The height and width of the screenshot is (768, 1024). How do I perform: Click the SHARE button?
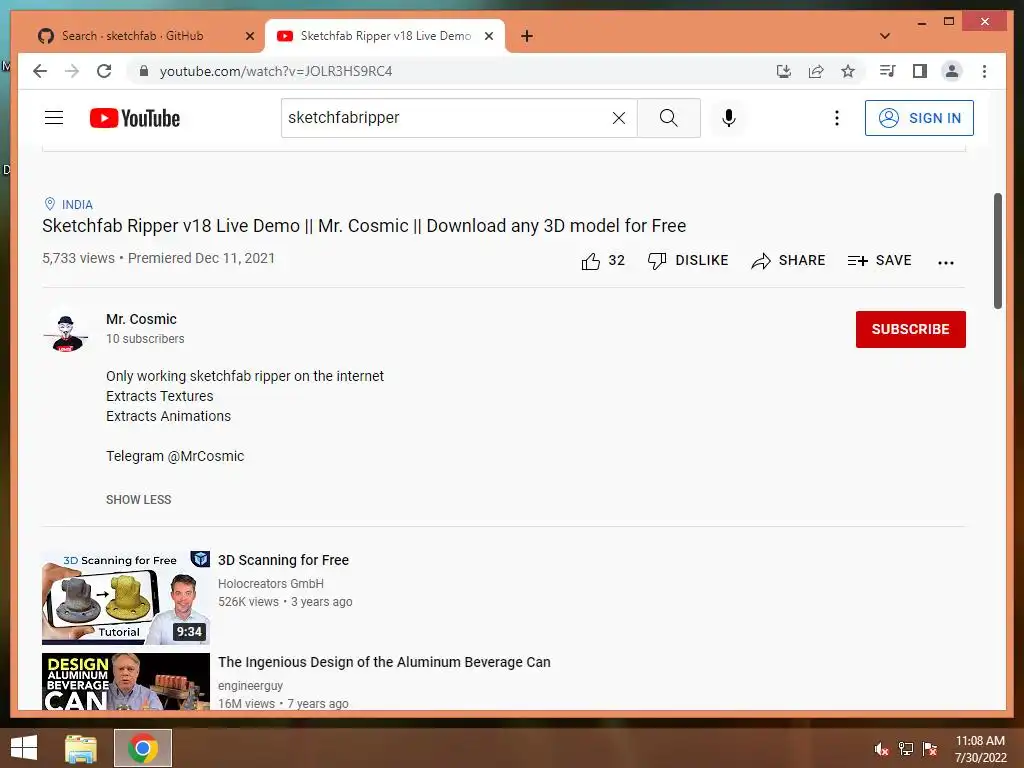tap(788, 261)
